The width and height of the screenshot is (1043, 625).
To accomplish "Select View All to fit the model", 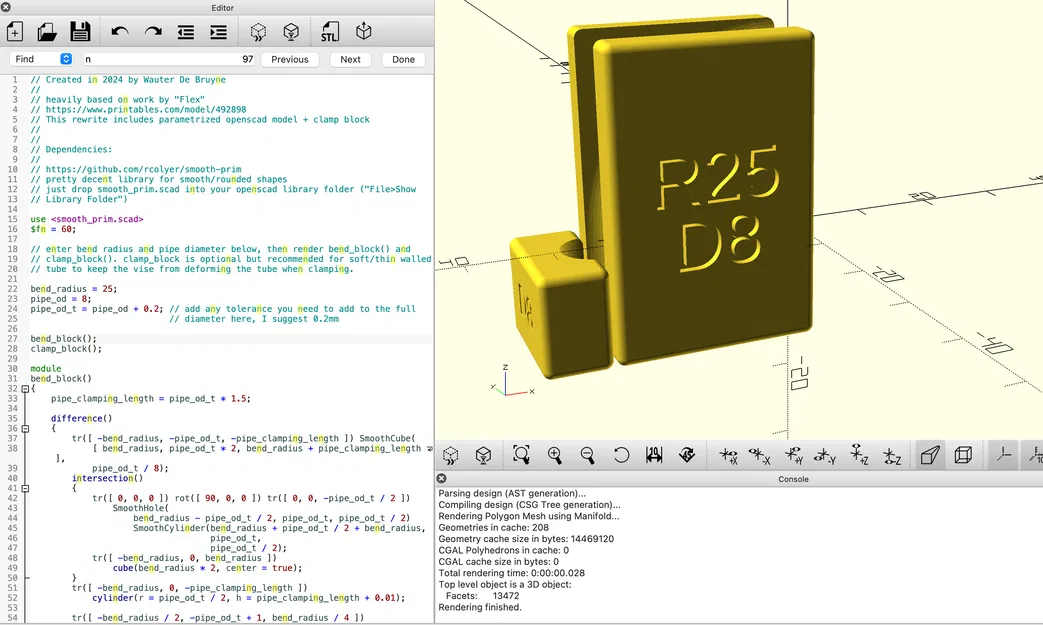I will tap(521, 455).
